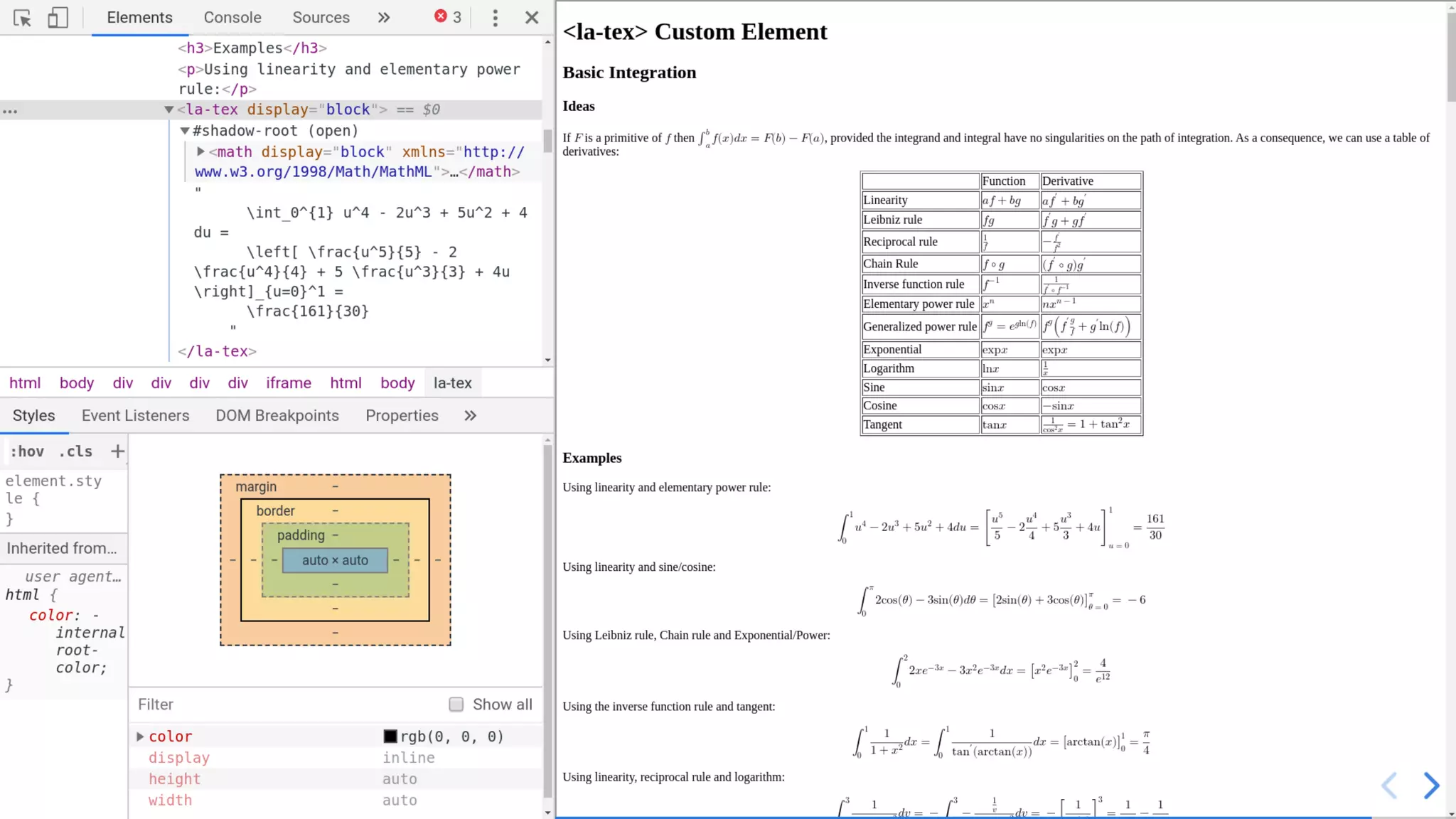Click the 'Examples' heading on the page
The width and height of the screenshot is (1456, 819).
coord(592,458)
